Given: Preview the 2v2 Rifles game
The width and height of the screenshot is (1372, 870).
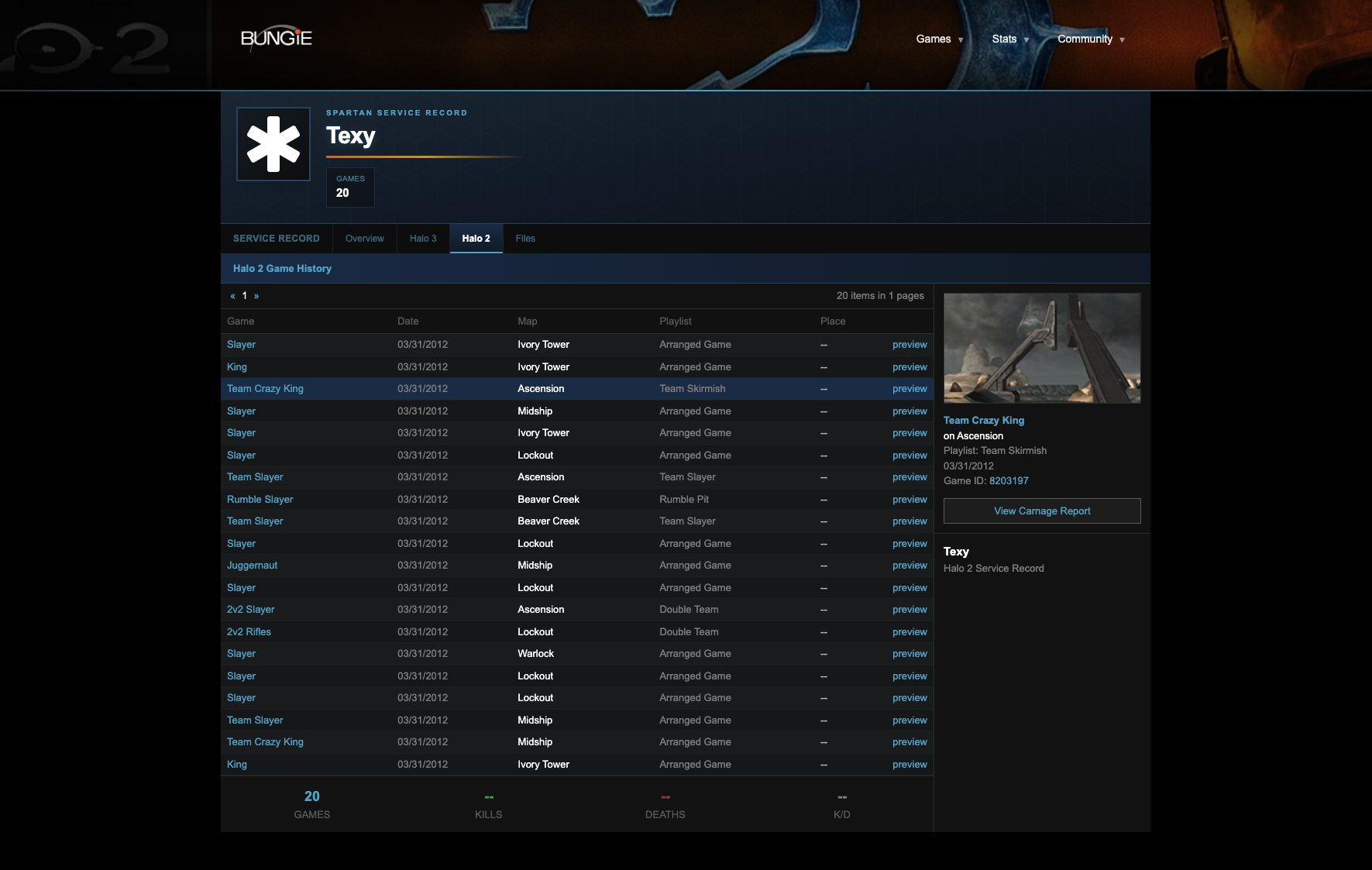Looking at the screenshot, I should click(x=910, y=632).
